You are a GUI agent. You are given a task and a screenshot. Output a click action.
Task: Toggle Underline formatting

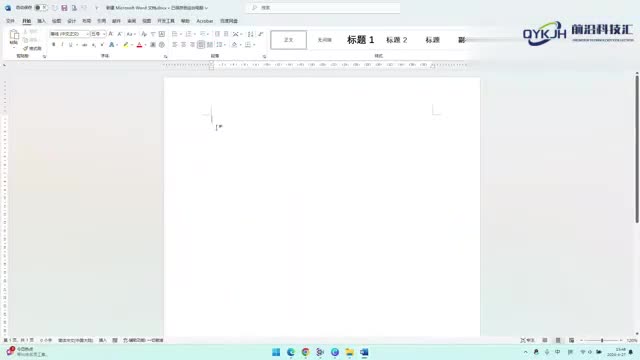pyautogui.click(x=71, y=45)
